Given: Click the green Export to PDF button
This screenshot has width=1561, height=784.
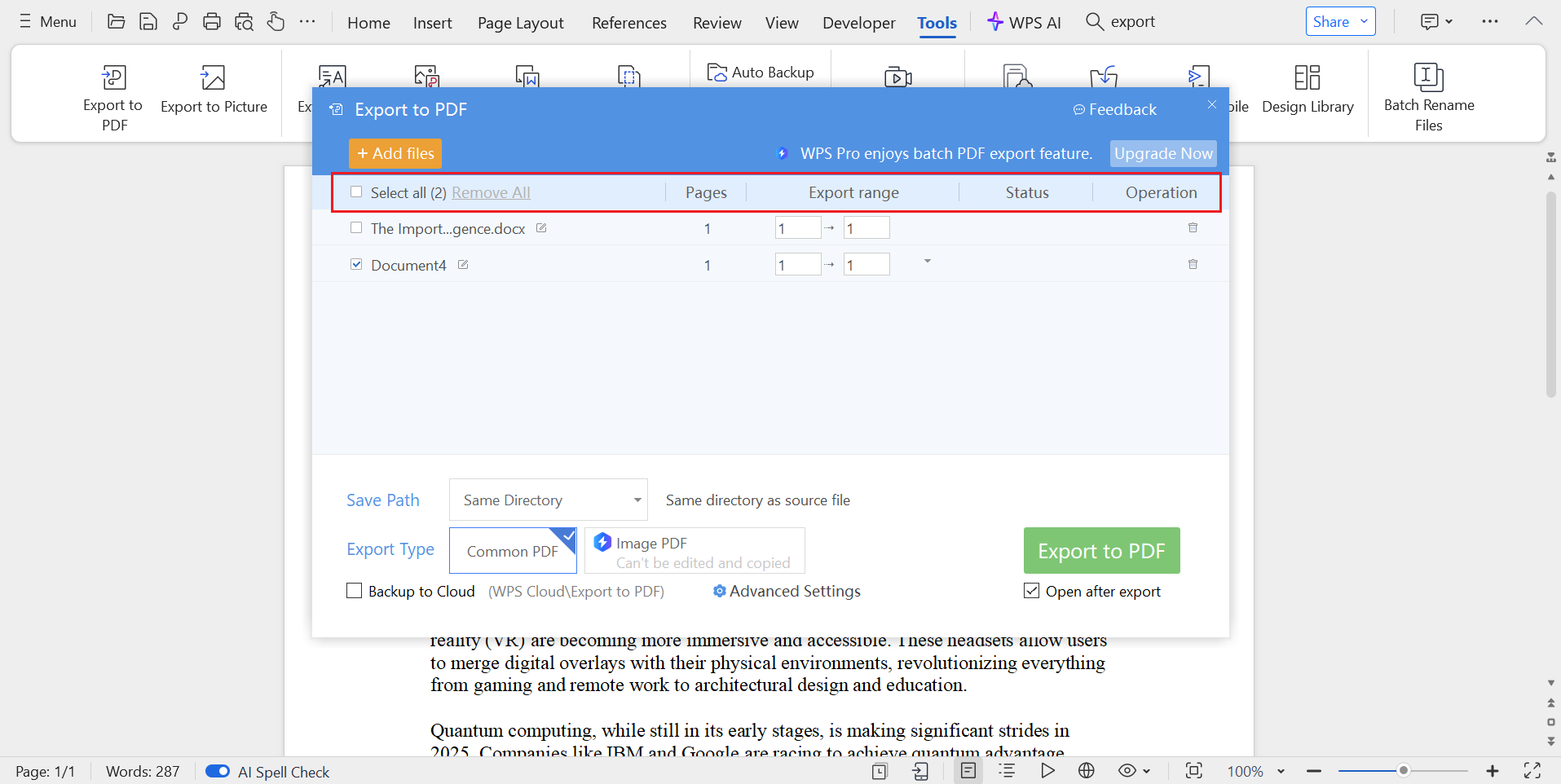Looking at the screenshot, I should [1101, 551].
